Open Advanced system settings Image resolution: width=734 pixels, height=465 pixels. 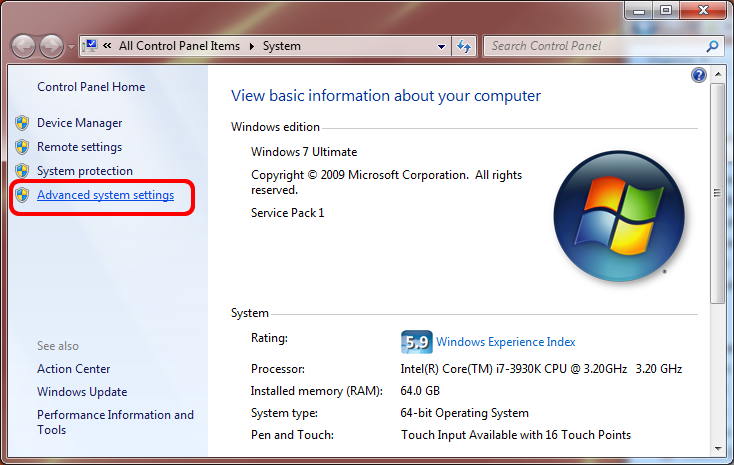click(105, 195)
